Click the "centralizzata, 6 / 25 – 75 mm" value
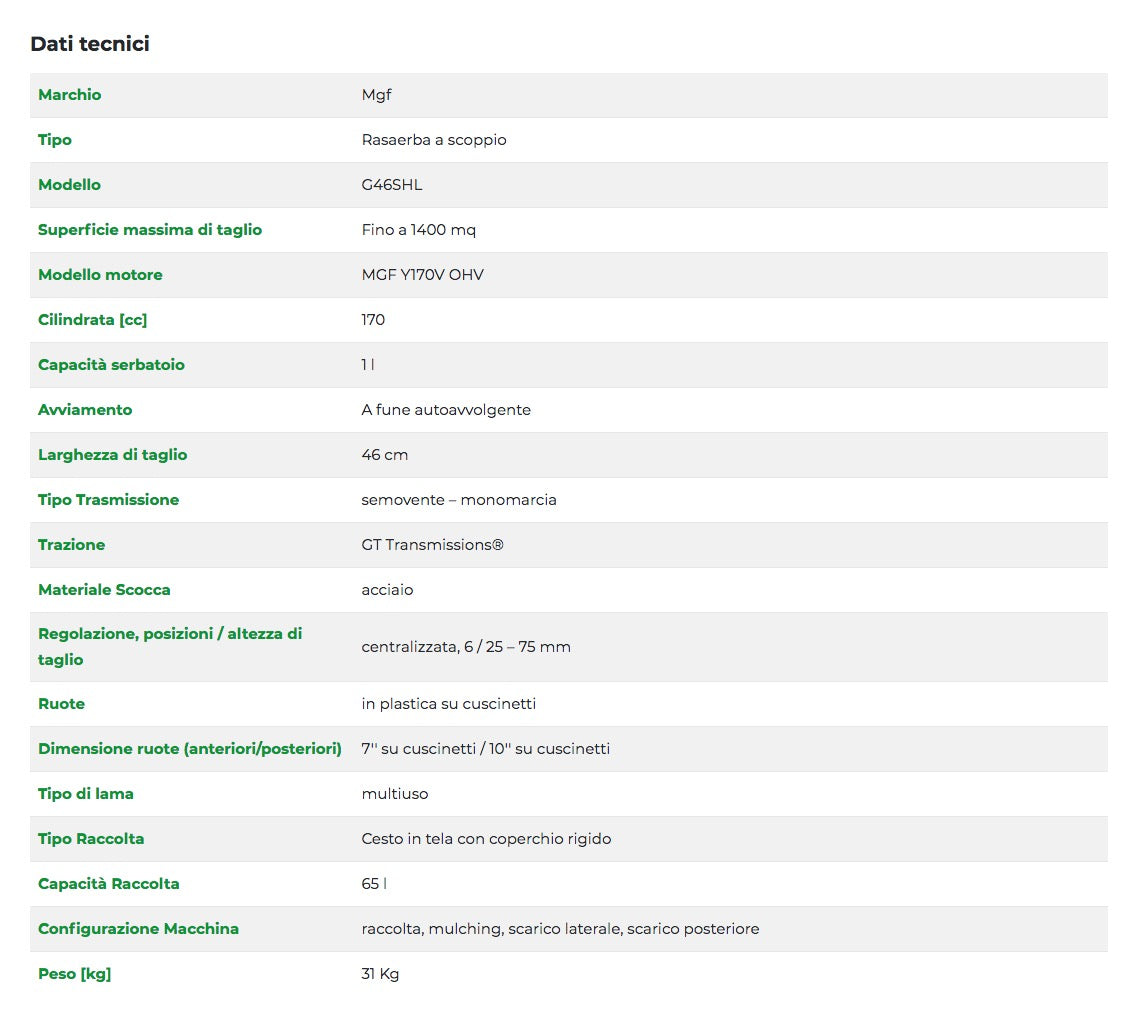This screenshot has width=1140, height=1024. point(466,647)
